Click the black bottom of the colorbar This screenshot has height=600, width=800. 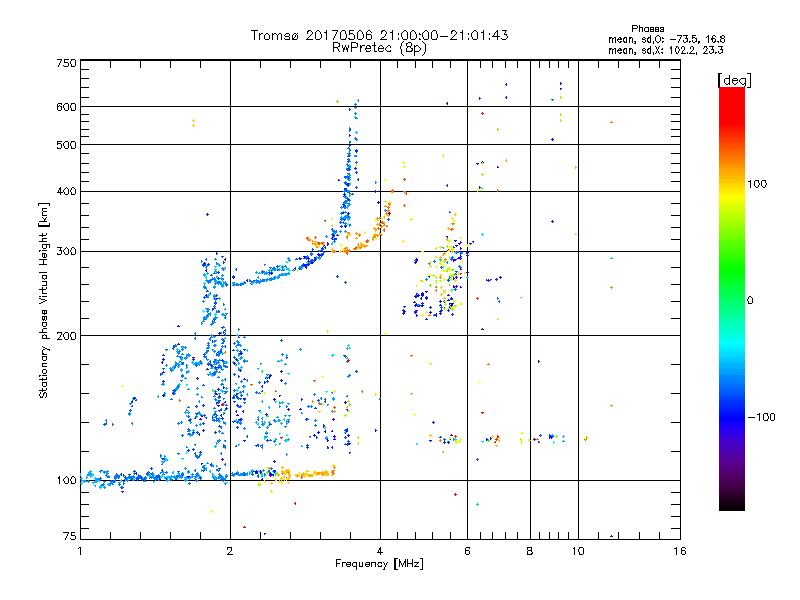coord(732,503)
